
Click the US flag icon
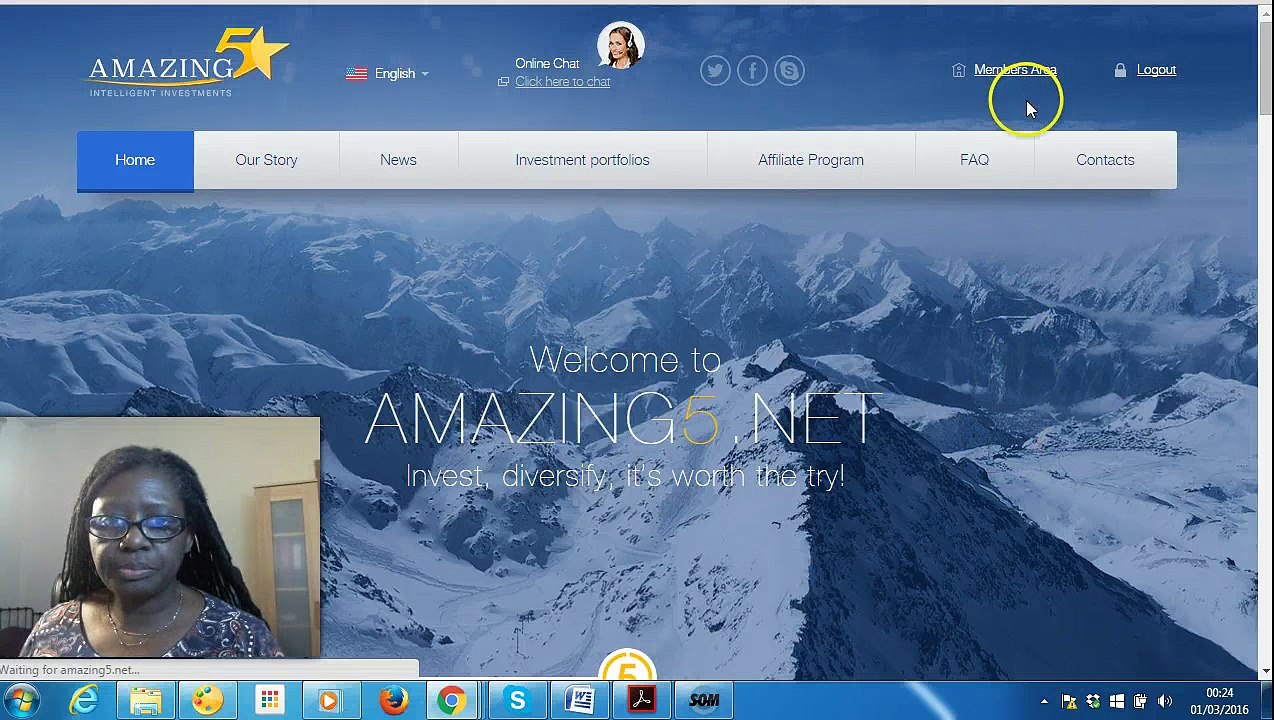[x=356, y=74]
